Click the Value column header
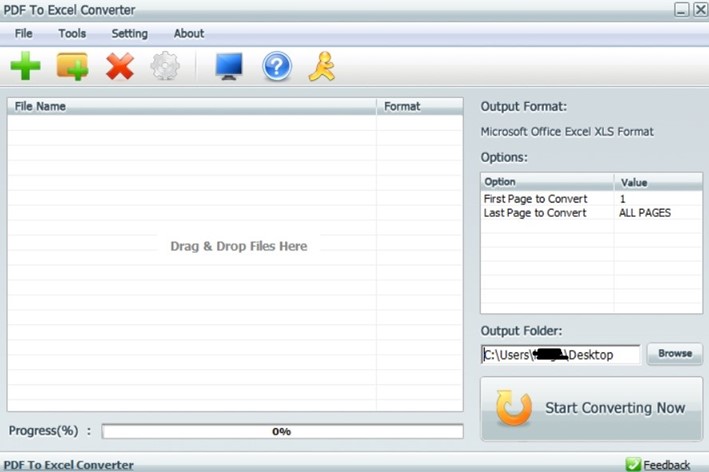The height and width of the screenshot is (472, 709). [658, 182]
